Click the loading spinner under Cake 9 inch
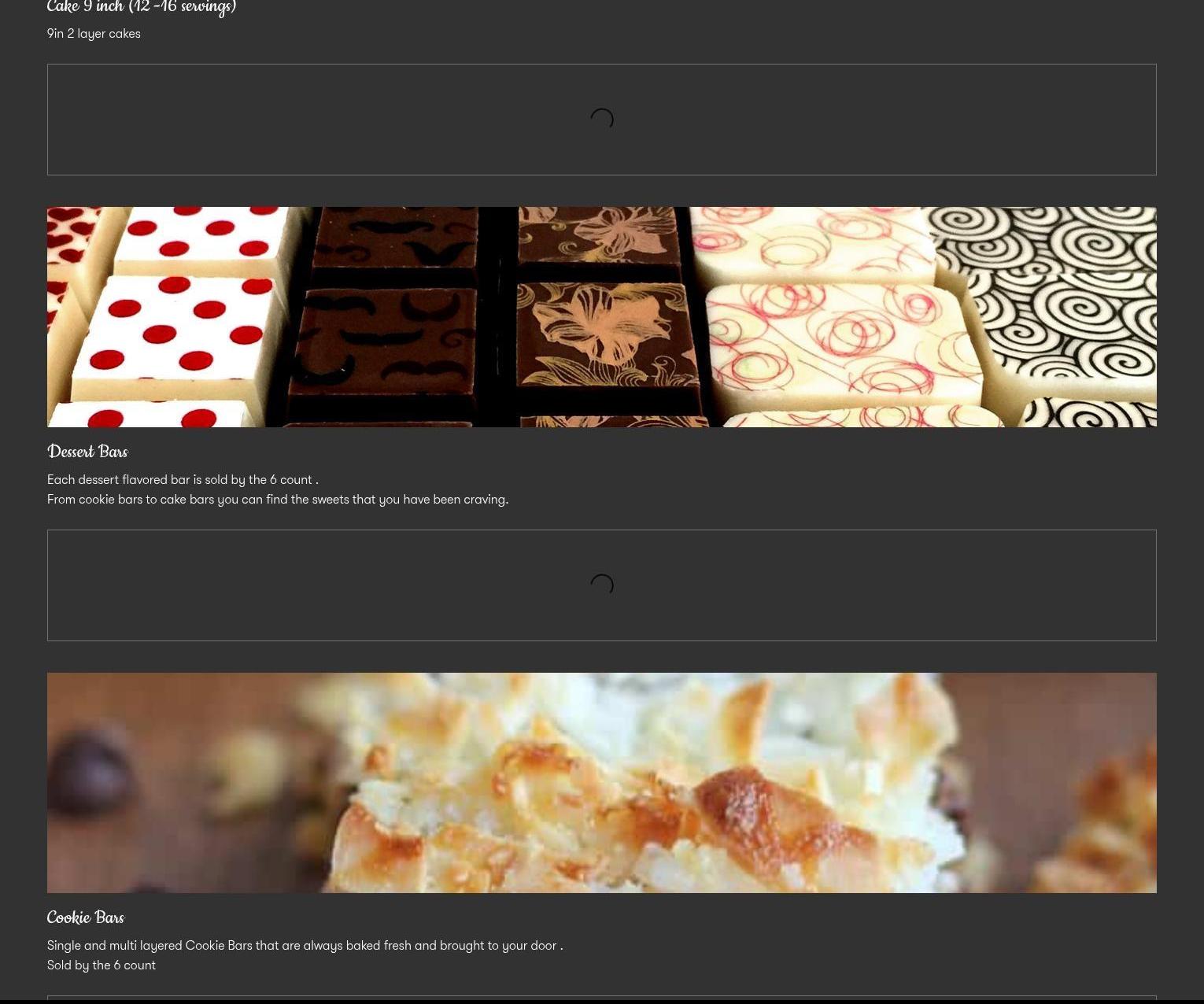The width and height of the screenshot is (1204, 1004). click(x=601, y=120)
